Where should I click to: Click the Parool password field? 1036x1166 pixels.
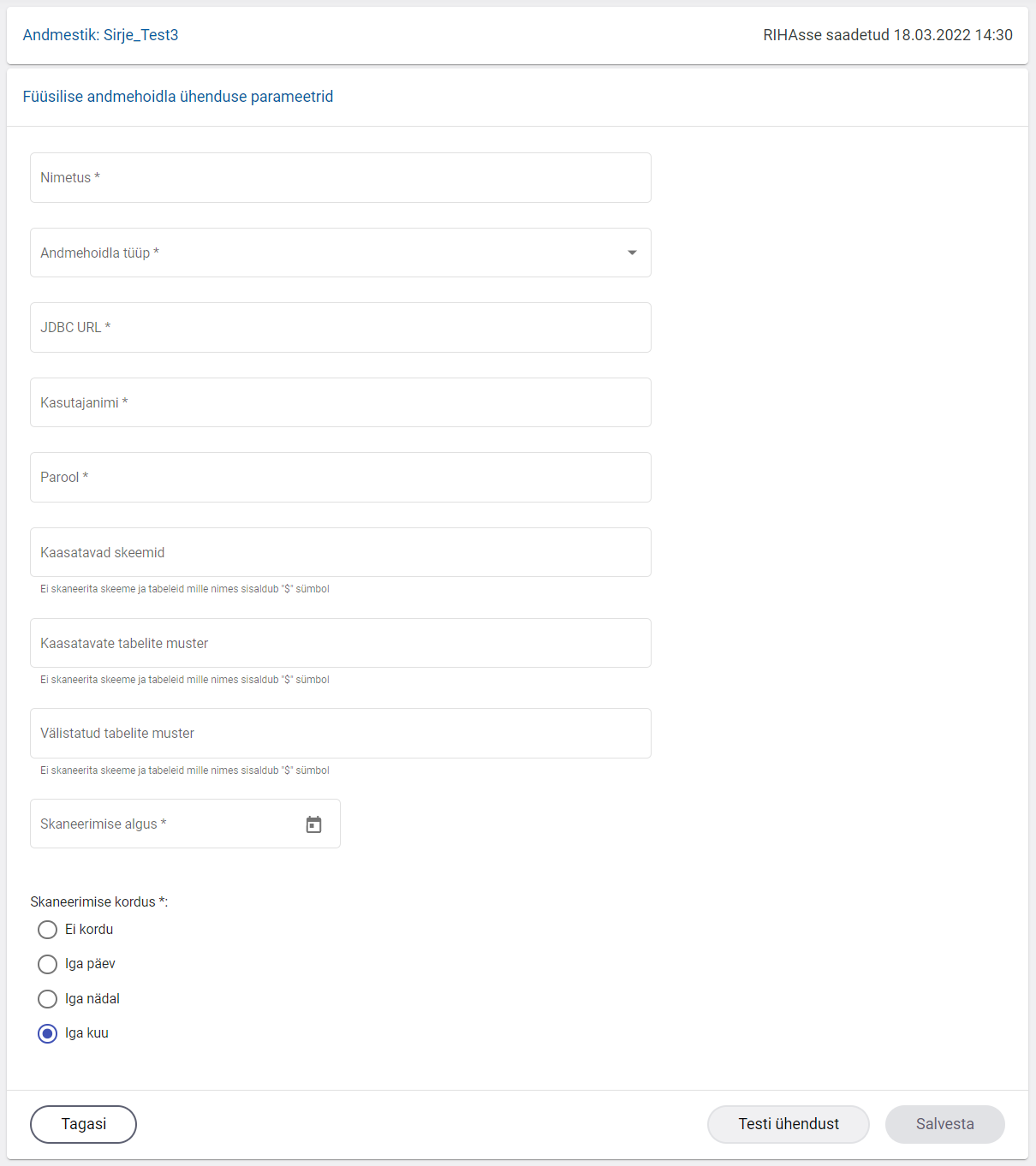[x=340, y=478]
